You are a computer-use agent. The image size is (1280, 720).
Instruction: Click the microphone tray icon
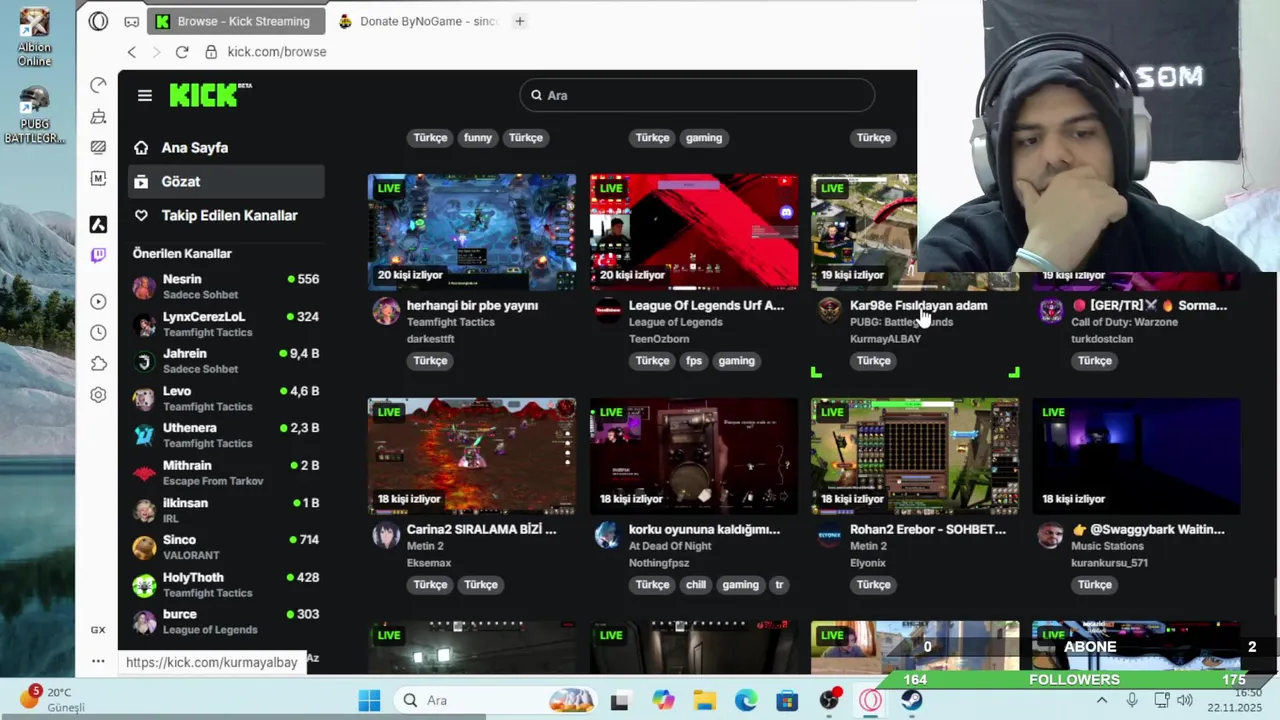tap(1132, 700)
